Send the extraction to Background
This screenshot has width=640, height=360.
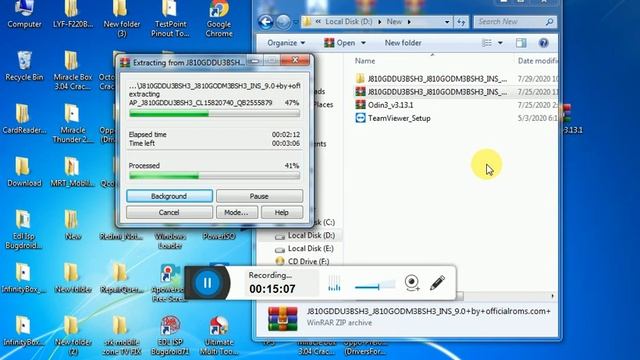(x=169, y=196)
